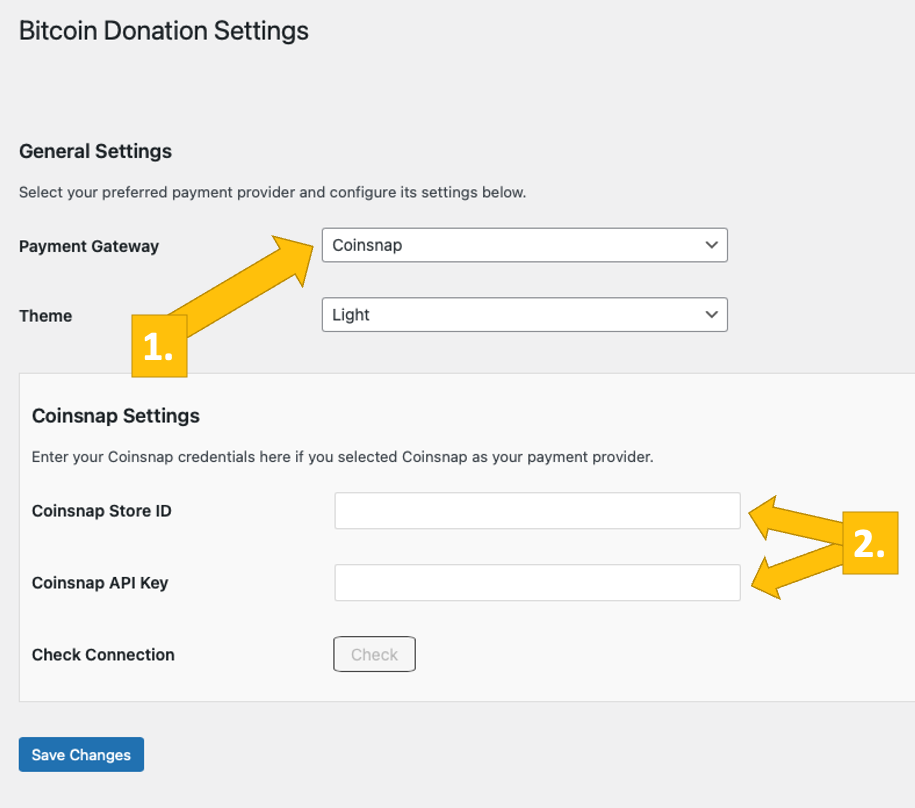Click the Coinsnap API Key label
The image size is (915, 808).
(100, 583)
